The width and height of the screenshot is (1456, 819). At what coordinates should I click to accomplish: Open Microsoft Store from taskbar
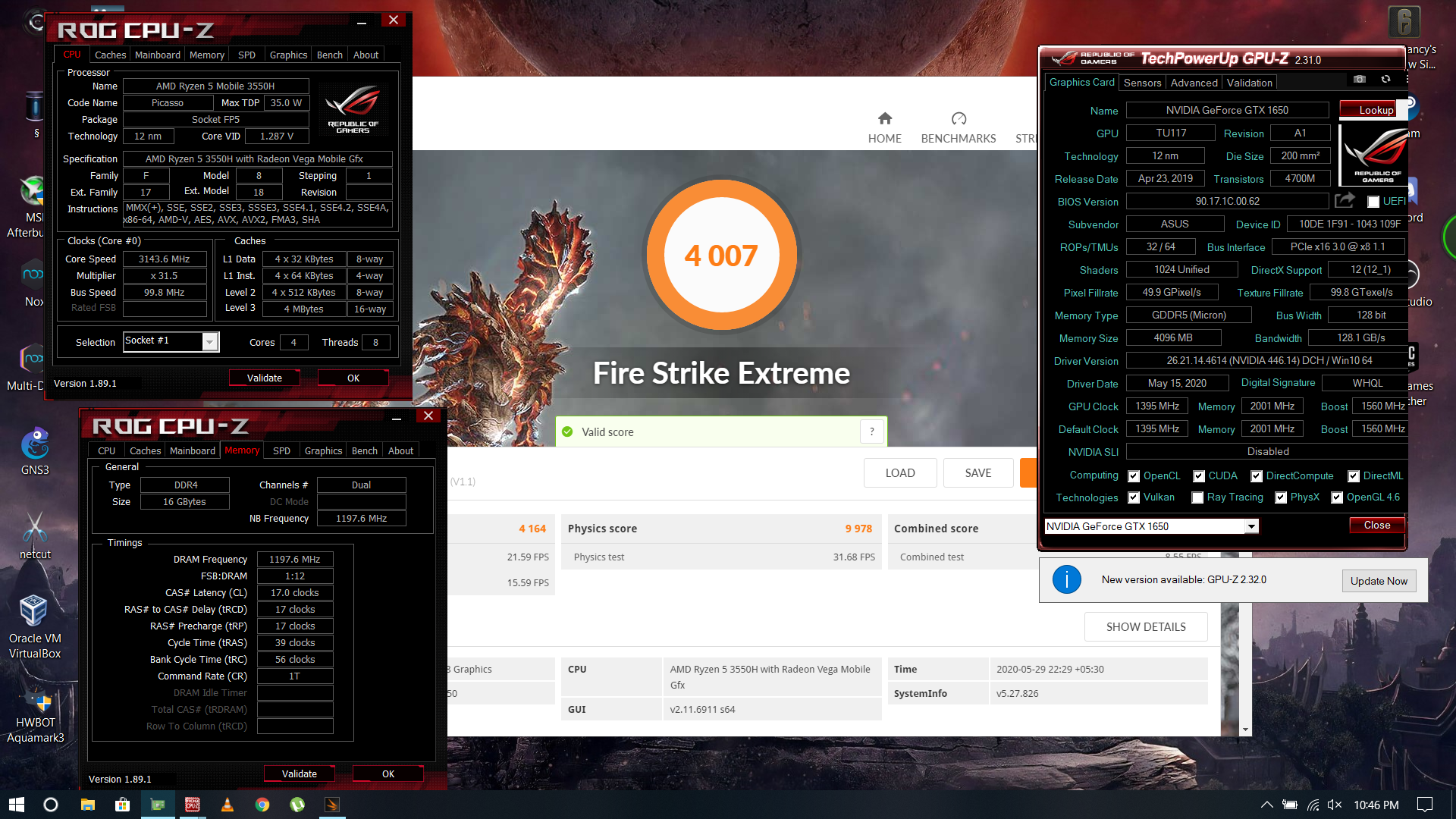coord(122,805)
